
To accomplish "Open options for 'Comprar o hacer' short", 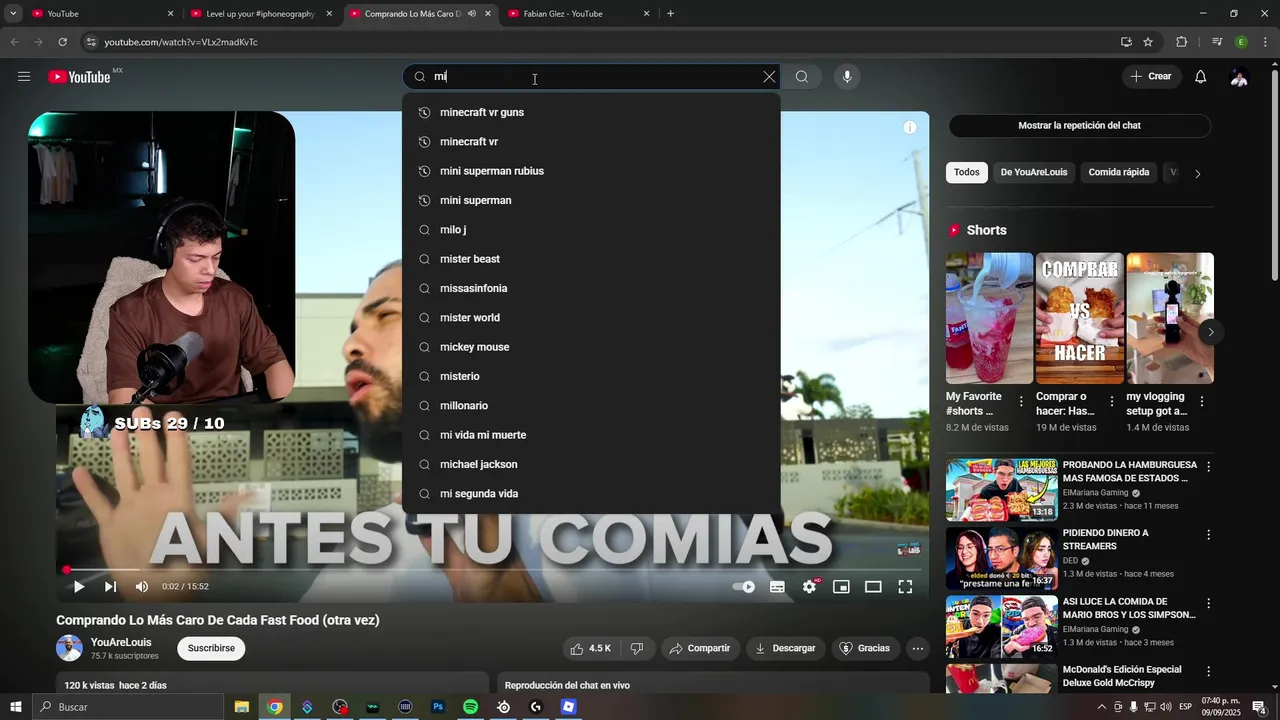I will click(1111, 402).
